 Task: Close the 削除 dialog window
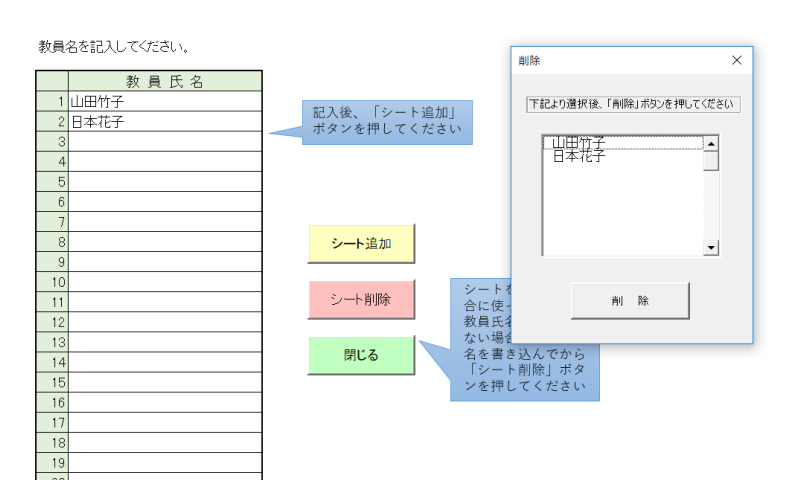[x=737, y=60]
